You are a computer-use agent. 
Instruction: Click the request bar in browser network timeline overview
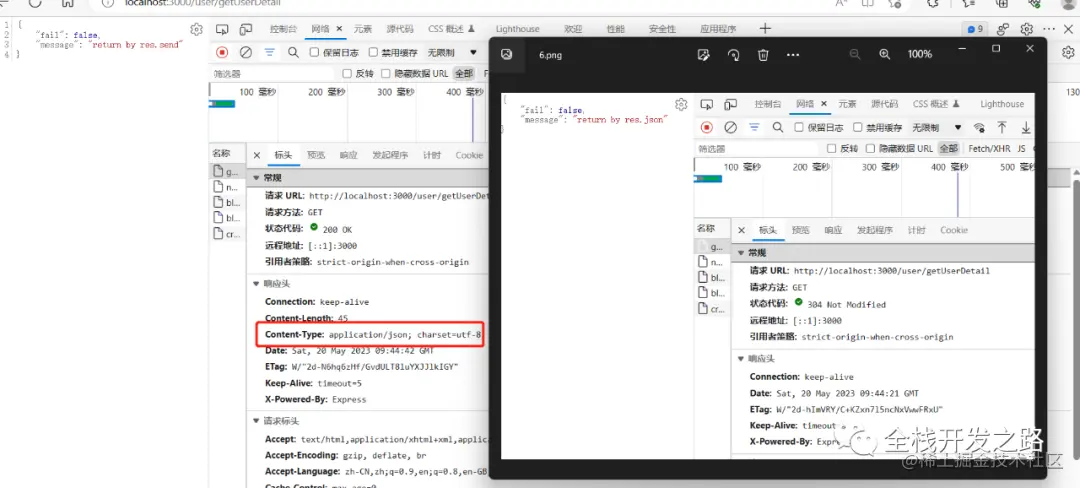(222, 104)
